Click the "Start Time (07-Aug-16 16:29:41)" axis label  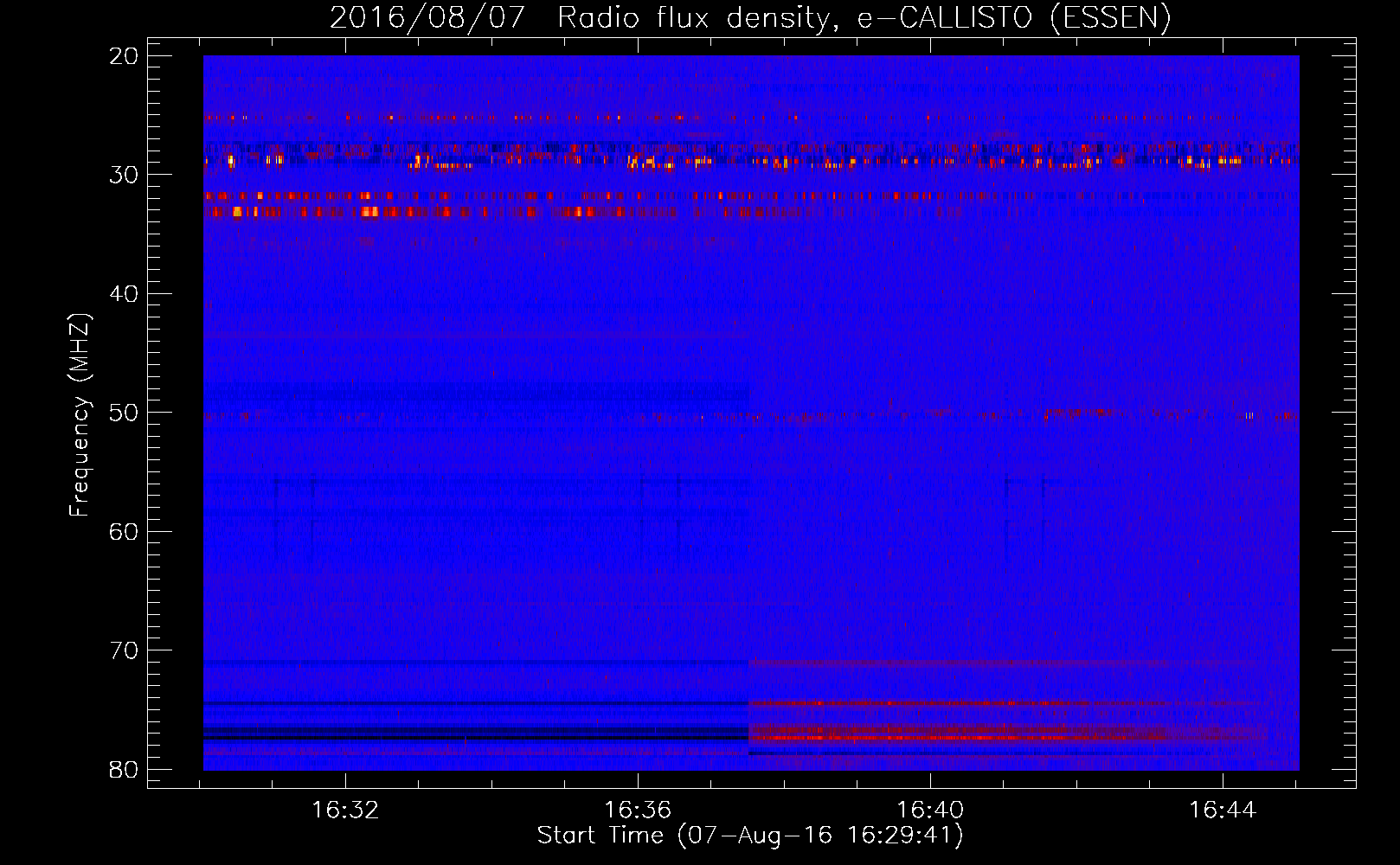point(750,836)
